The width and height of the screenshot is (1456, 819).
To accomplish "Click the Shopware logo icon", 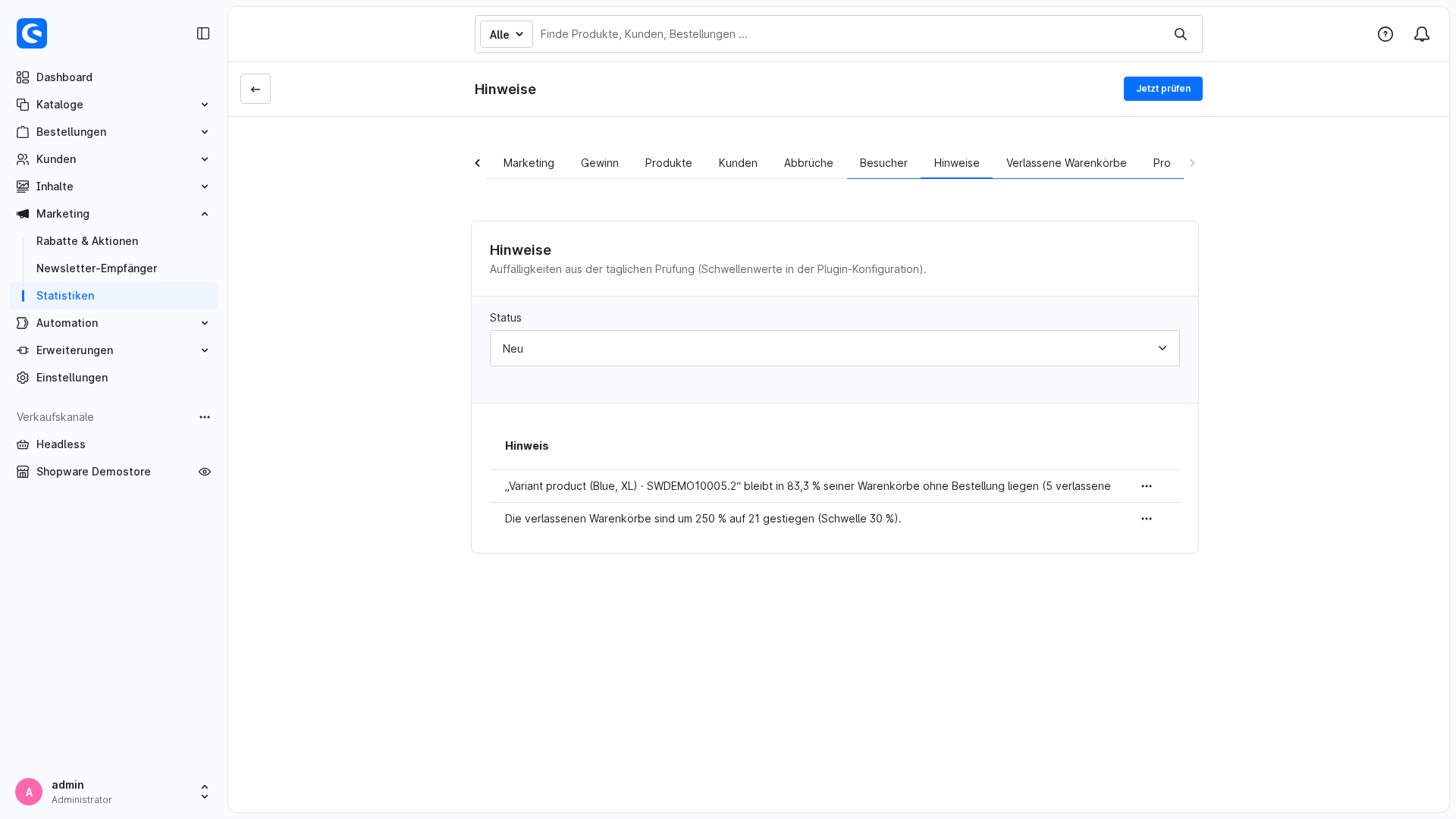I will click(32, 33).
